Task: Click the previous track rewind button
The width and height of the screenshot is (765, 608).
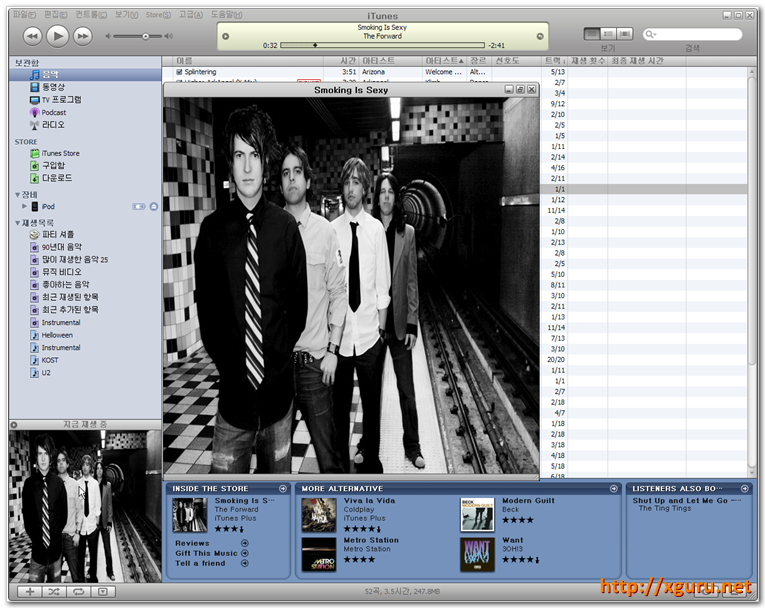Action: [32, 36]
